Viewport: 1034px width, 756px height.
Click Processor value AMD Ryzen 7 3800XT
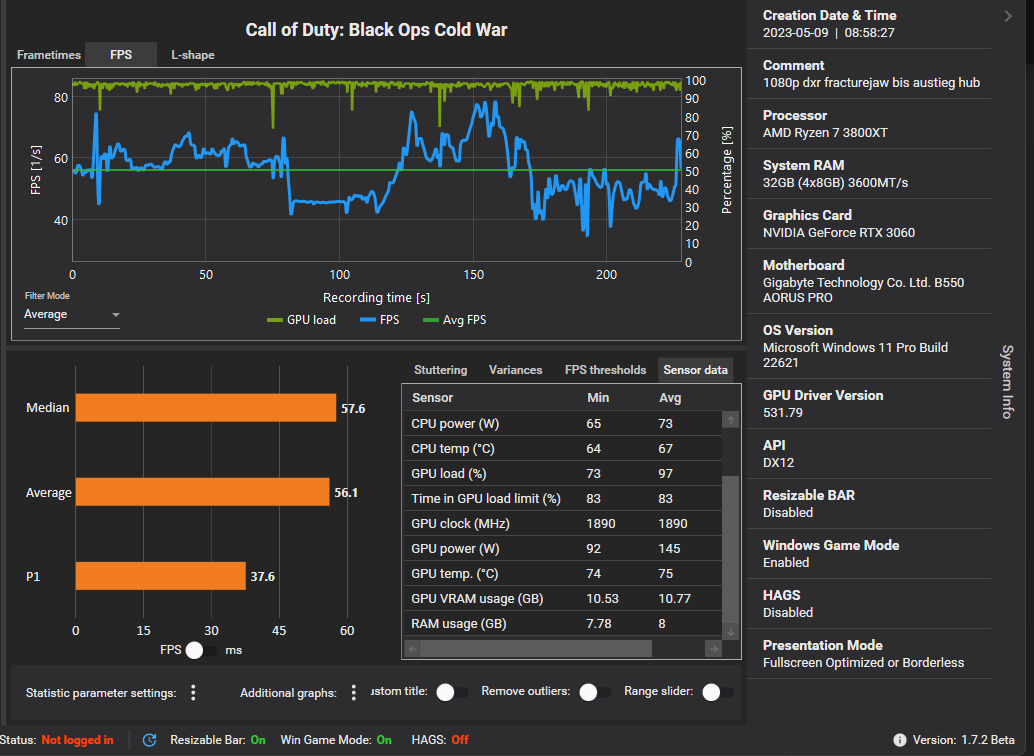(825, 133)
